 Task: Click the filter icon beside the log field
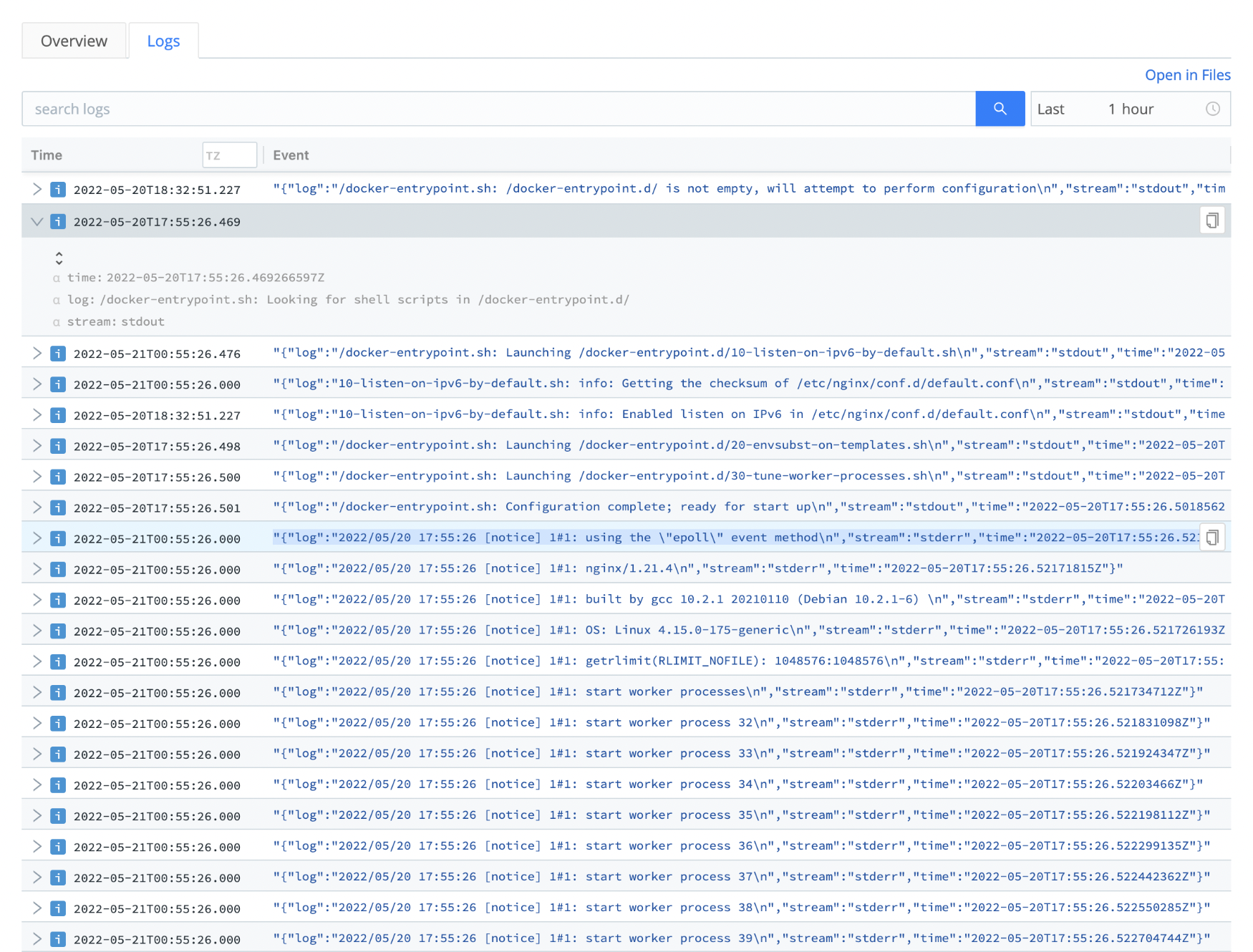coord(57,300)
